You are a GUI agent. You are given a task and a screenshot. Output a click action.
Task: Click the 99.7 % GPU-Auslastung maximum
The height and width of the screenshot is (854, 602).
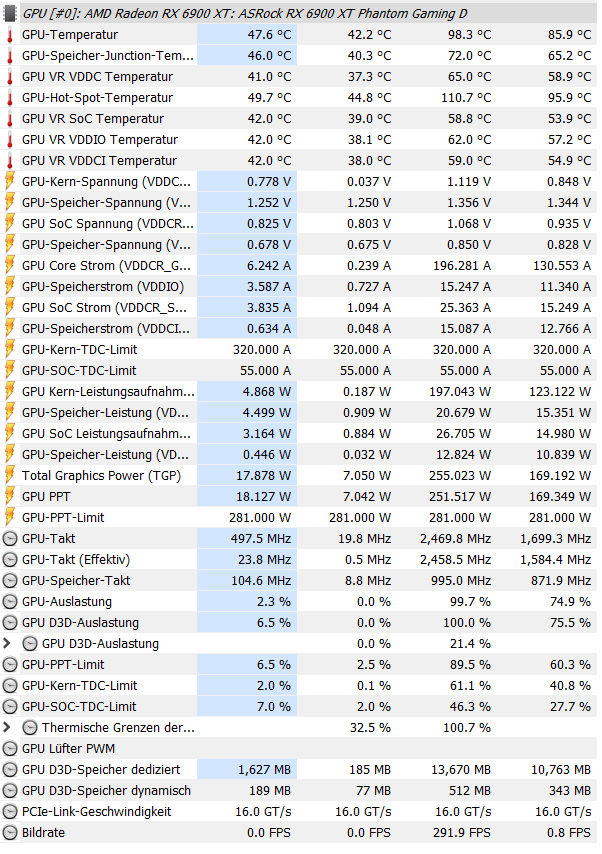470,602
